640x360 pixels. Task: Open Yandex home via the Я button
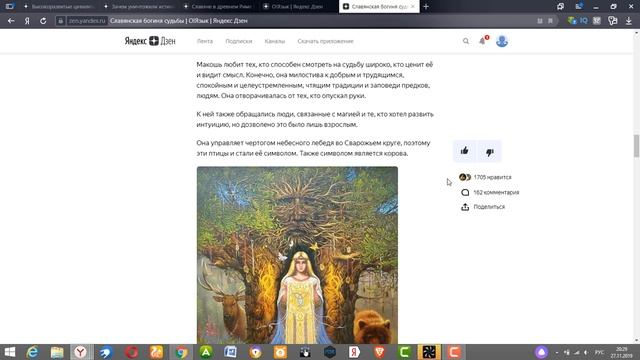27,21
